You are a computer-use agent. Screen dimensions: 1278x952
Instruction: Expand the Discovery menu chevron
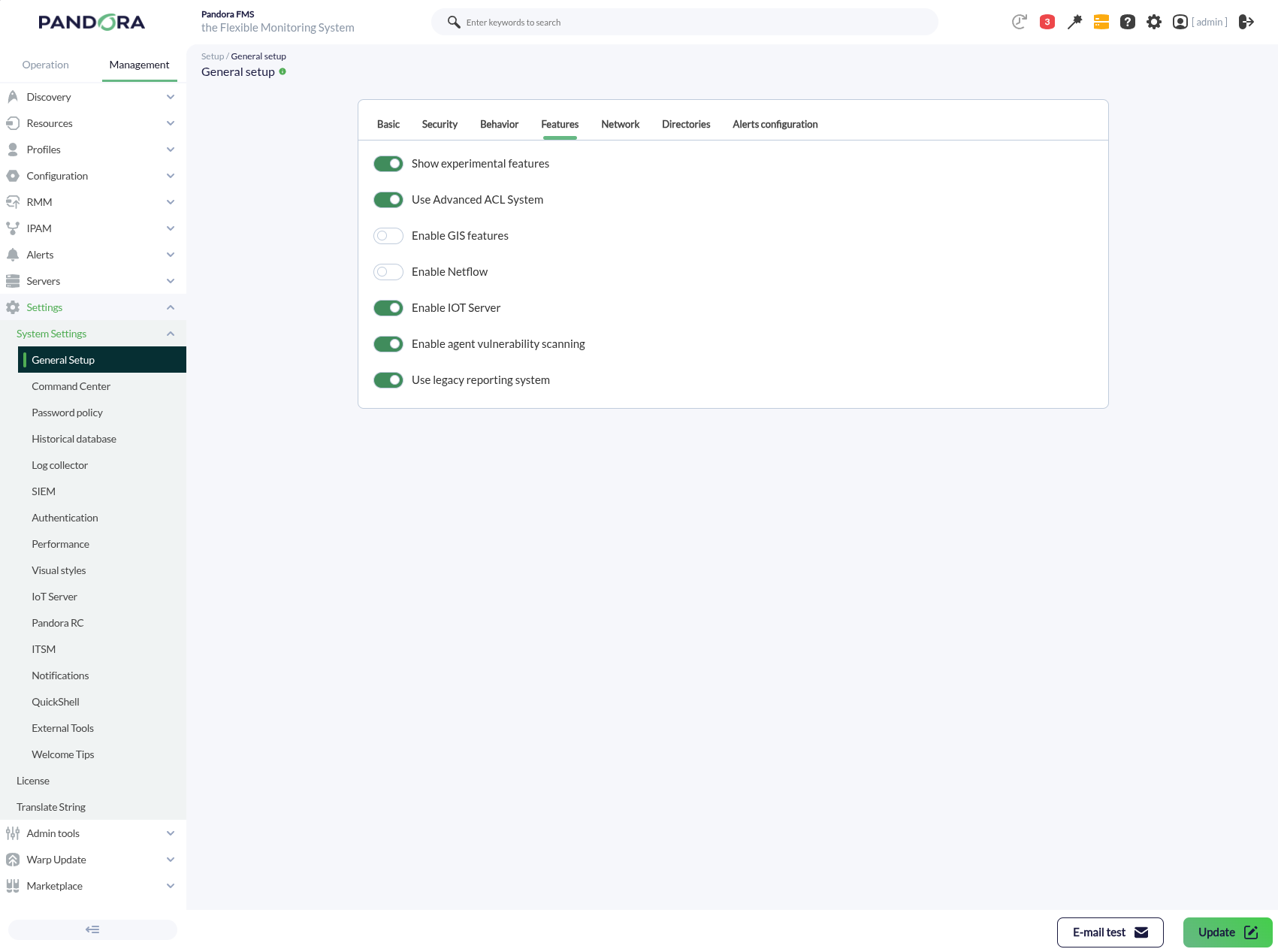click(171, 97)
